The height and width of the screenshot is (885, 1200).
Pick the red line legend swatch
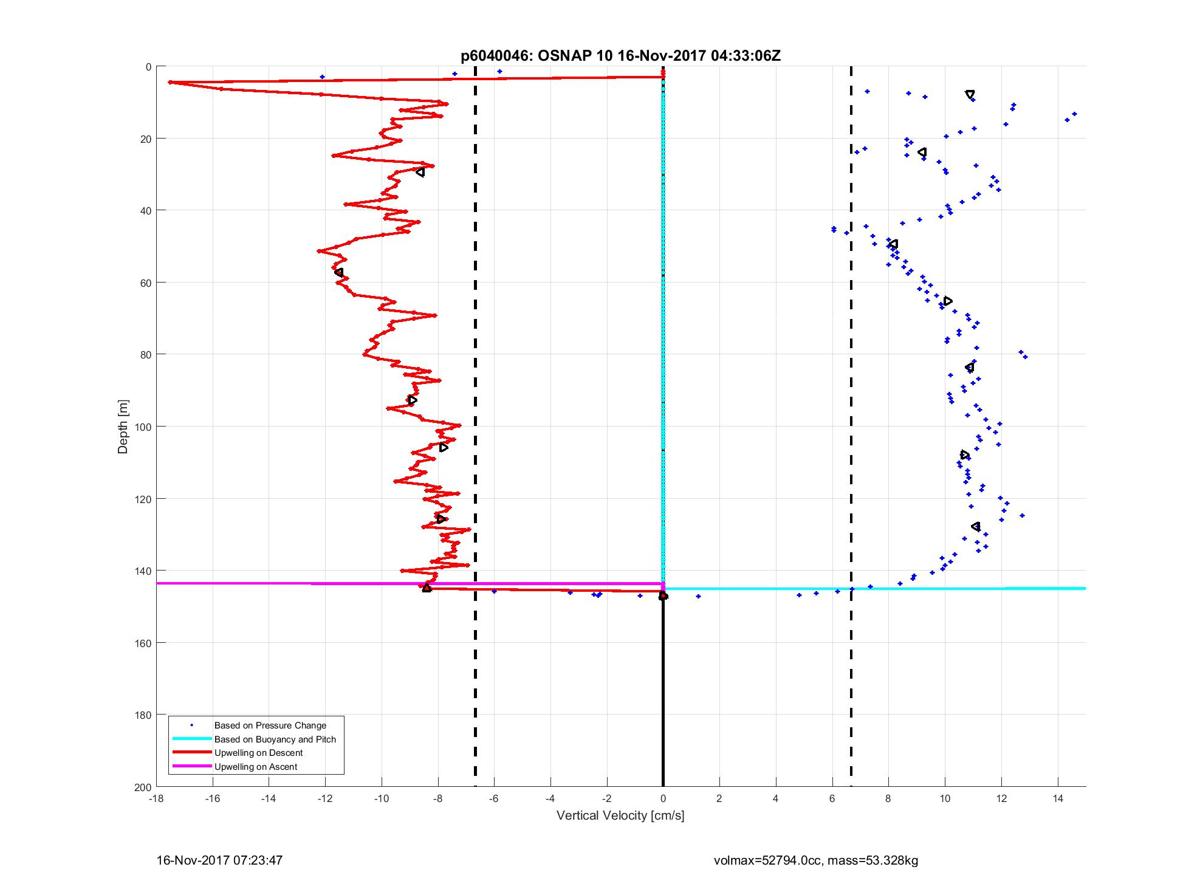pyautogui.click(x=191, y=752)
